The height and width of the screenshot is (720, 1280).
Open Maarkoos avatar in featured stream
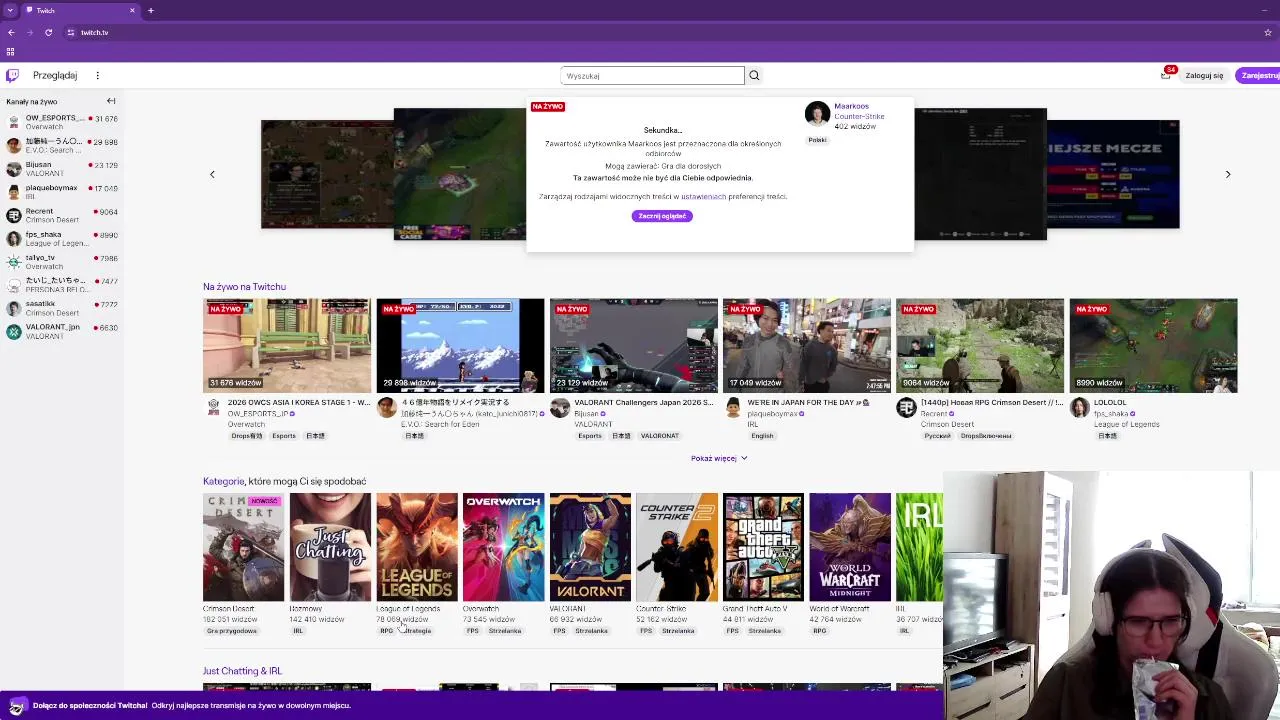[818, 114]
